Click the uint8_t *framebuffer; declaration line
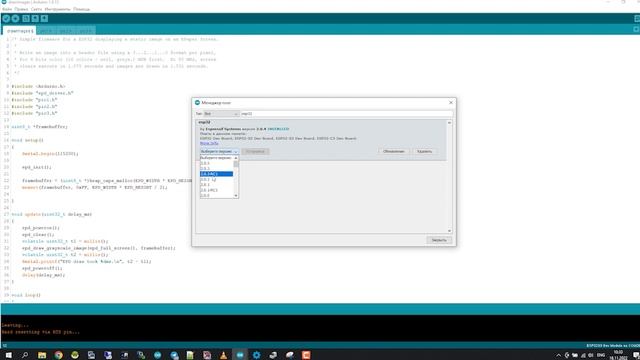 (40, 127)
